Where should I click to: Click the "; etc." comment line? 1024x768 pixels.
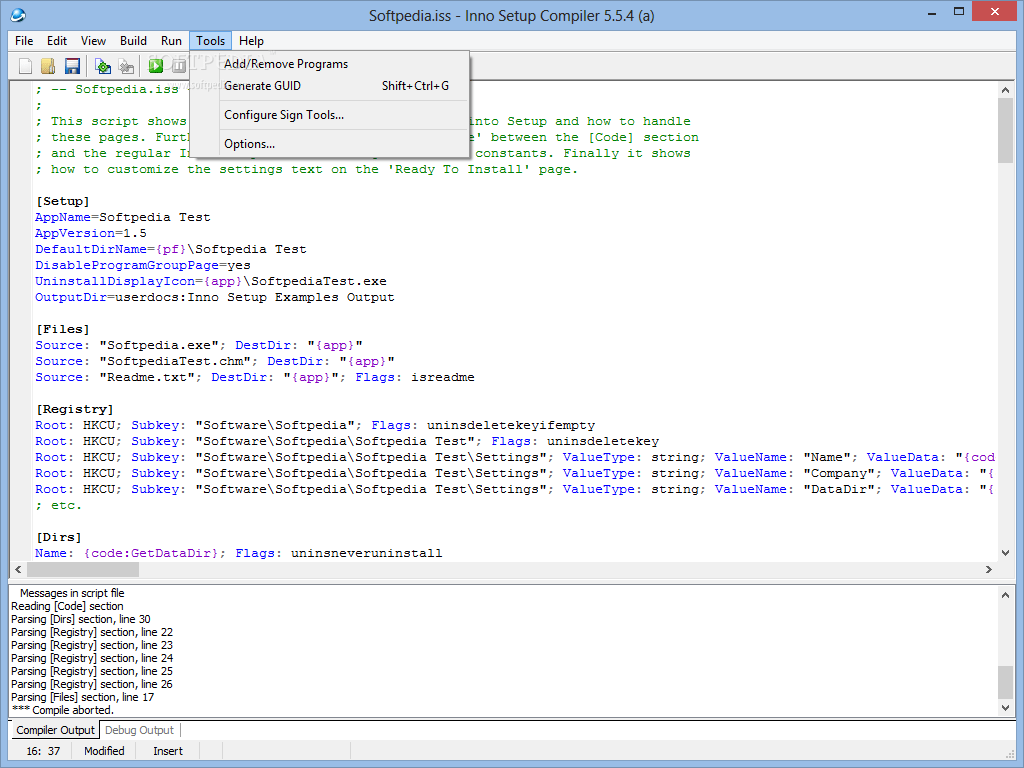[x=59, y=505]
